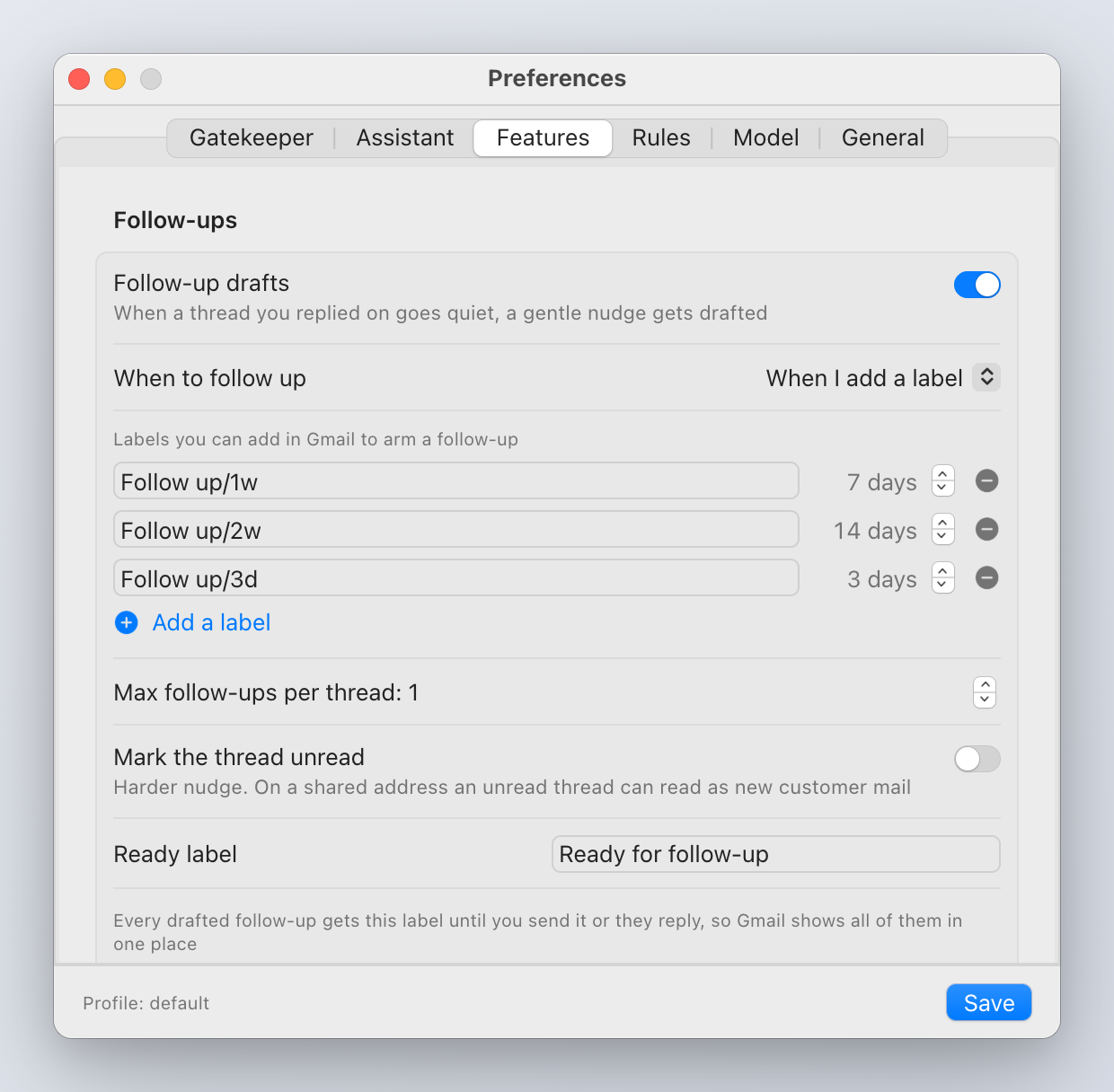Screen dimensions: 1114x1092
Task: Click the blue plus icon to add label
Action: tap(127, 622)
